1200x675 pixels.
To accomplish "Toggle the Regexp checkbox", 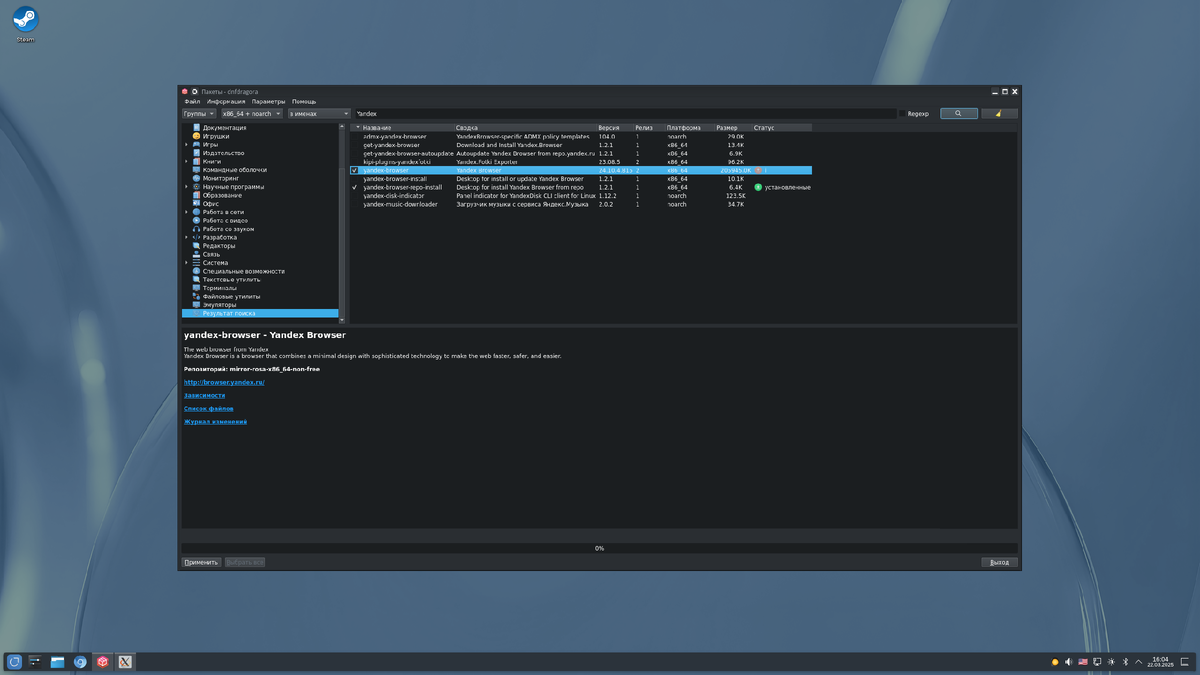I will (x=904, y=114).
